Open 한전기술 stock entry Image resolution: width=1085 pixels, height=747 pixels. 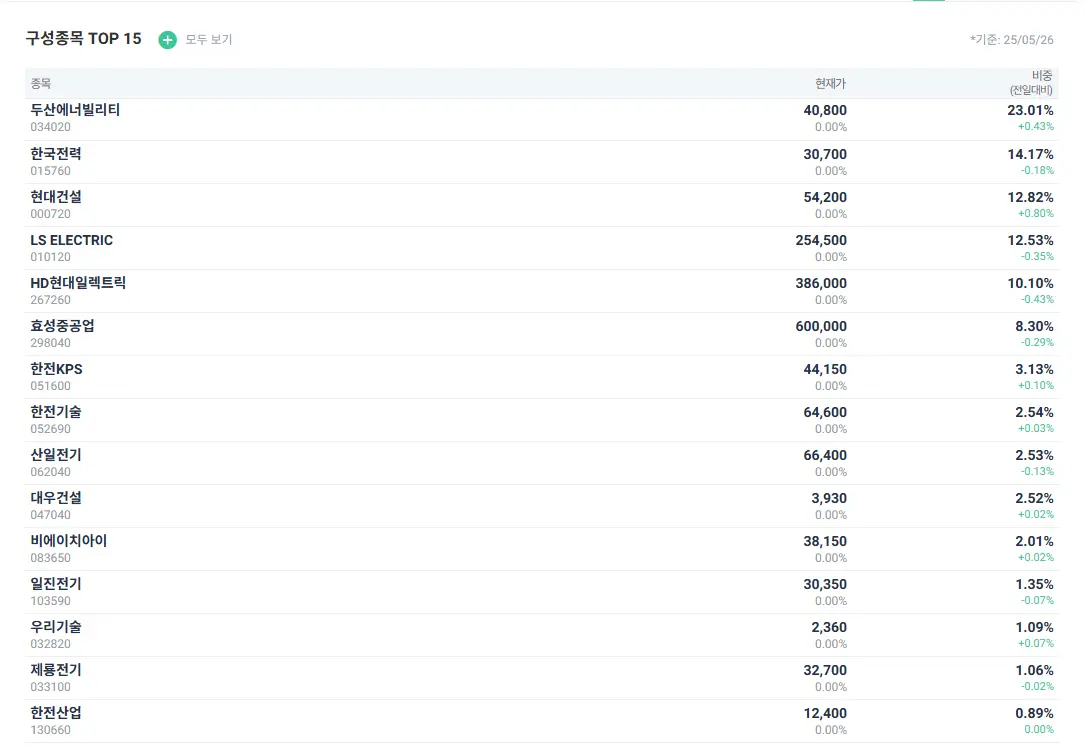pyautogui.click(x=55, y=412)
